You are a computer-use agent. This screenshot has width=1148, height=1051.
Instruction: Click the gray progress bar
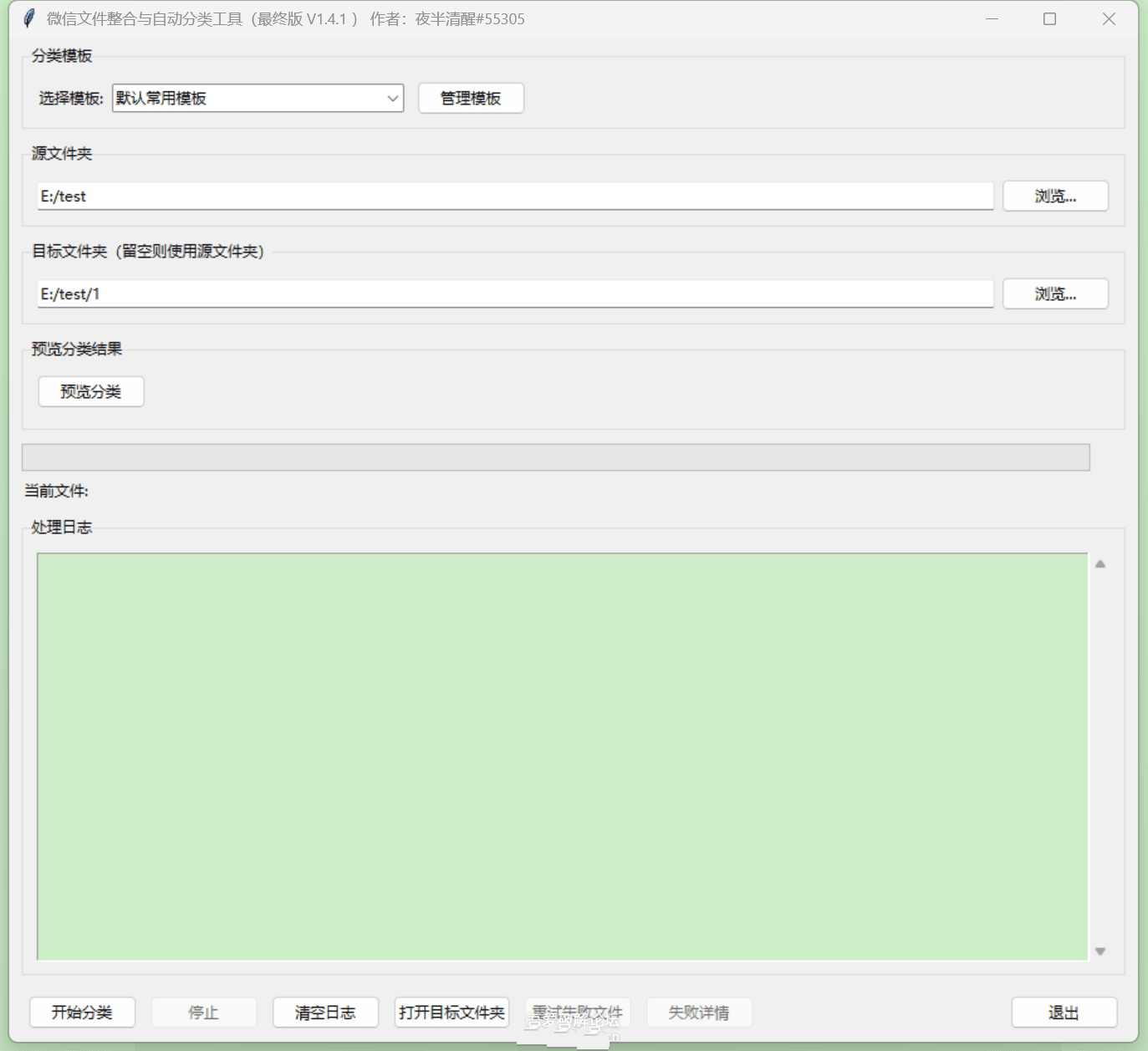(555, 457)
